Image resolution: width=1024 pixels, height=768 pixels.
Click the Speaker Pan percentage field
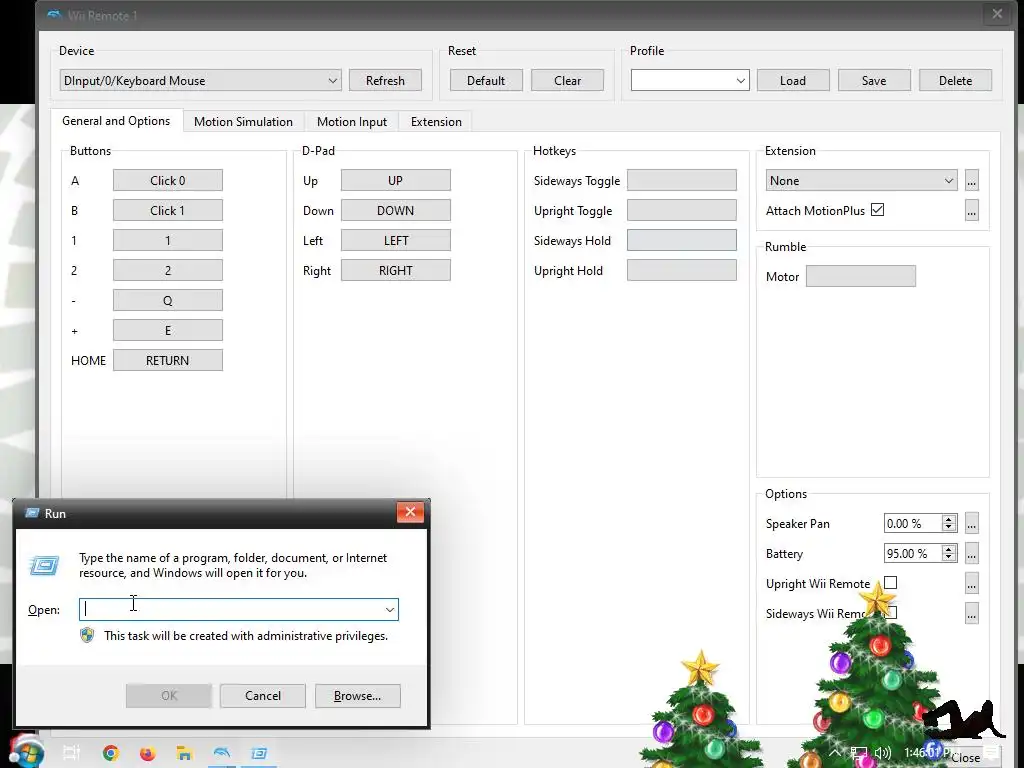[913, 524]
